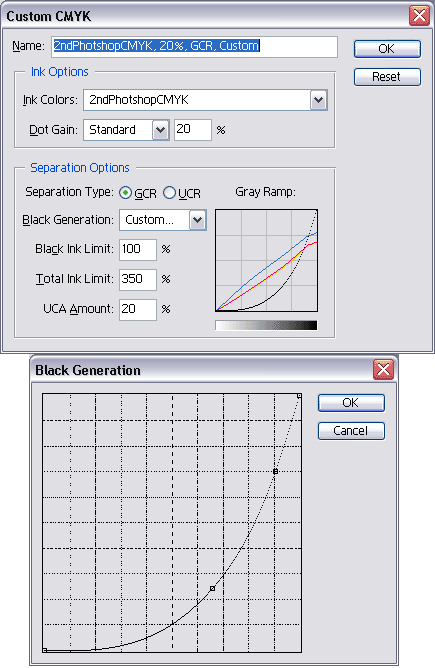
Task: Click the grayscale gradient bar under Gray Ramp
Action: coord(266,325)
